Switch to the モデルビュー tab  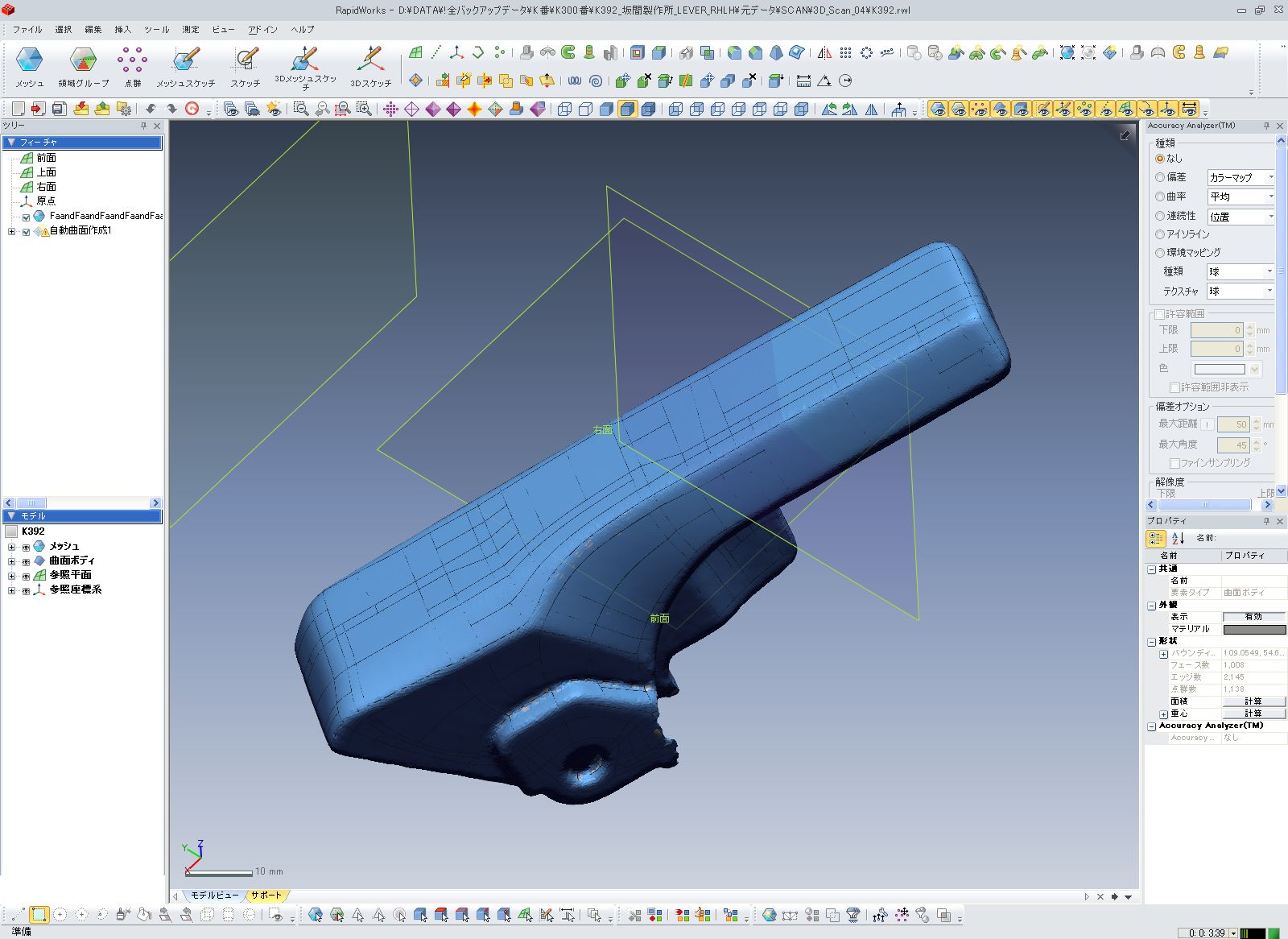(214, 896)
